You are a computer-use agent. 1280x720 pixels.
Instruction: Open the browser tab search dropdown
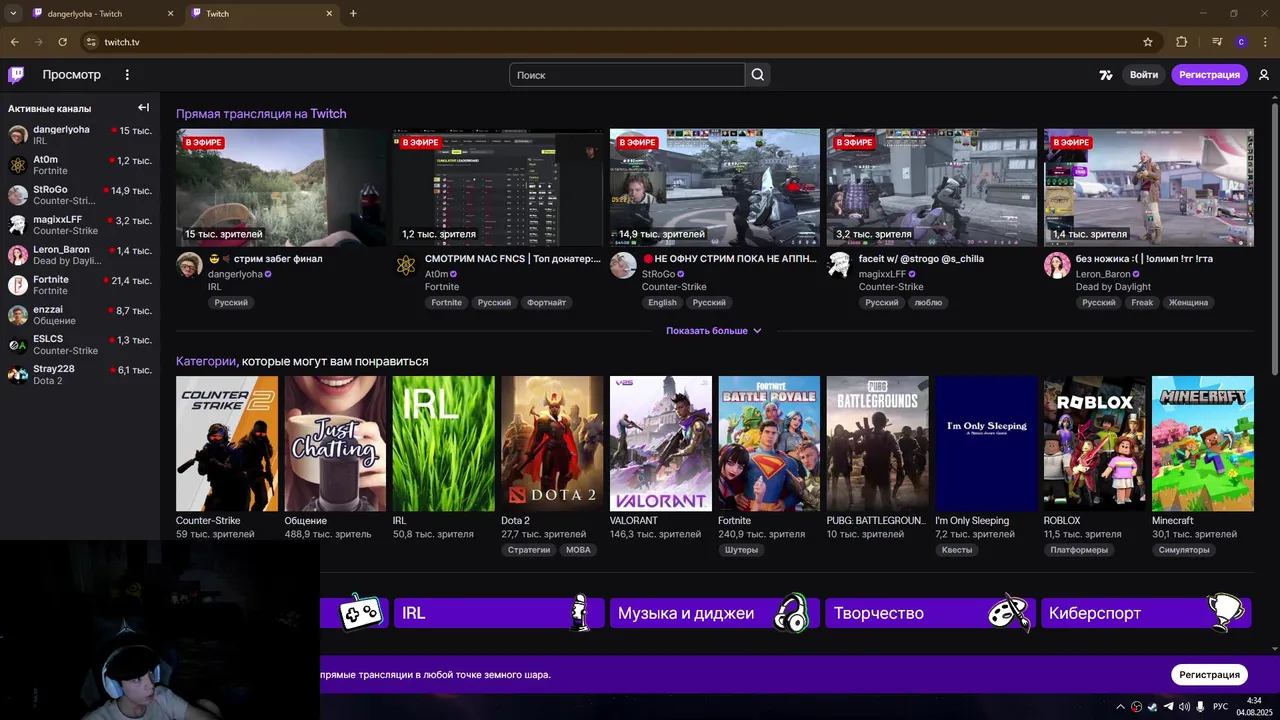[13, 13]
